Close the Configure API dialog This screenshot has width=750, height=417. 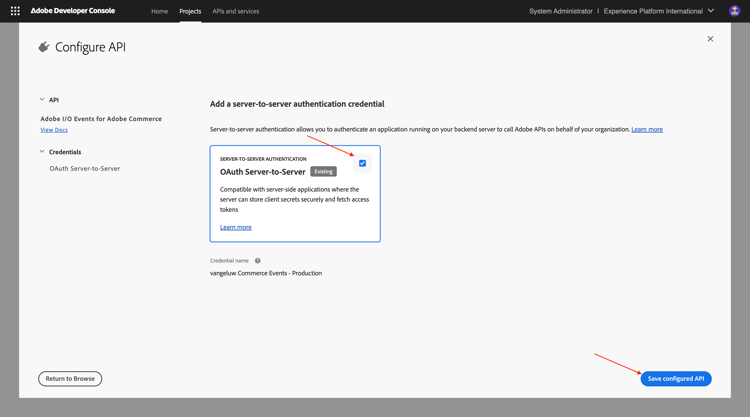[710, 39]
